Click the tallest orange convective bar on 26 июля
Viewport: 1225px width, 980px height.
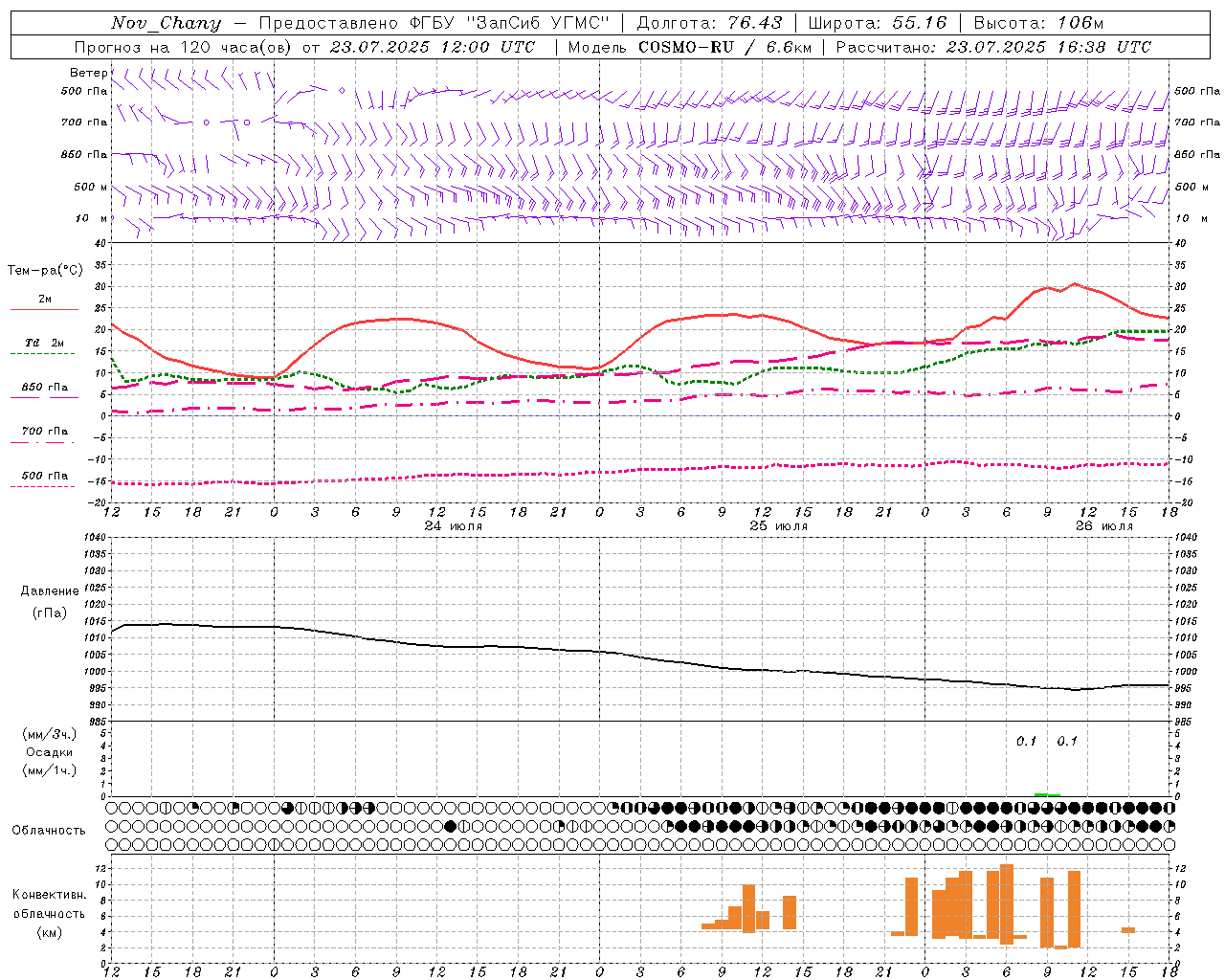[1007, 904]
